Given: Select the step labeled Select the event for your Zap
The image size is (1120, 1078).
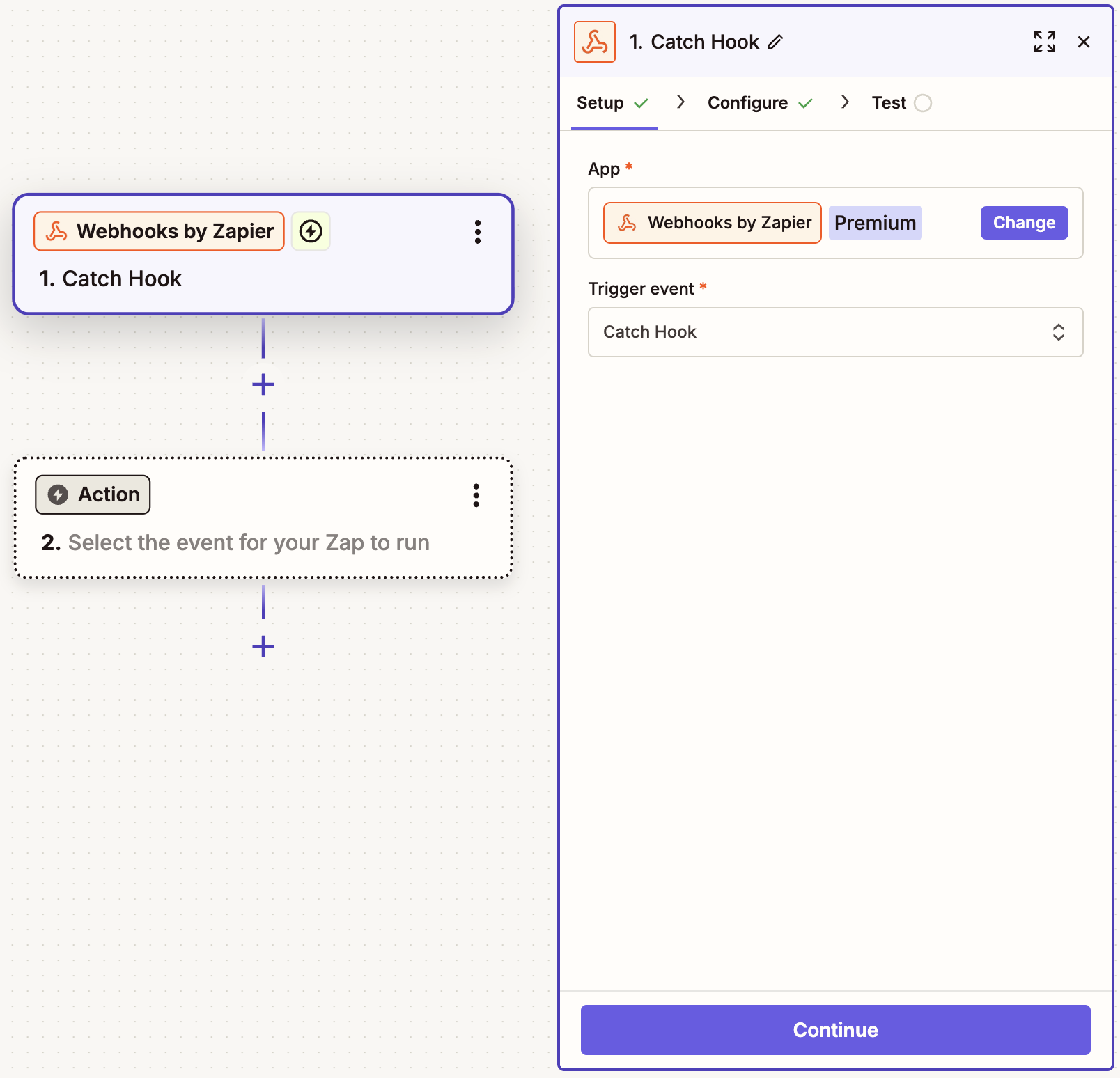Looking at the screenshot, I should [x=263, y=542].
